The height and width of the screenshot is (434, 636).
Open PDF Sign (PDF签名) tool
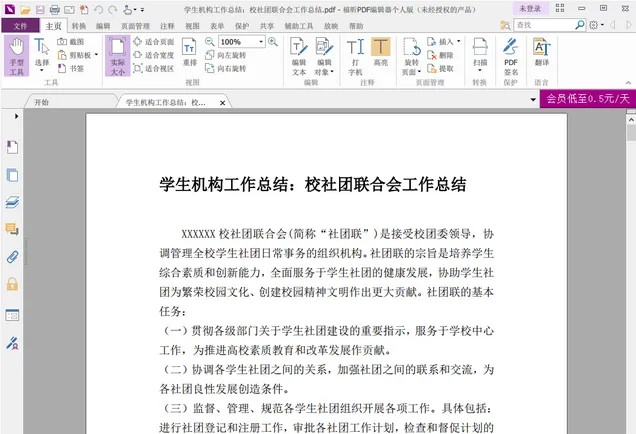[x=511, y=56]
